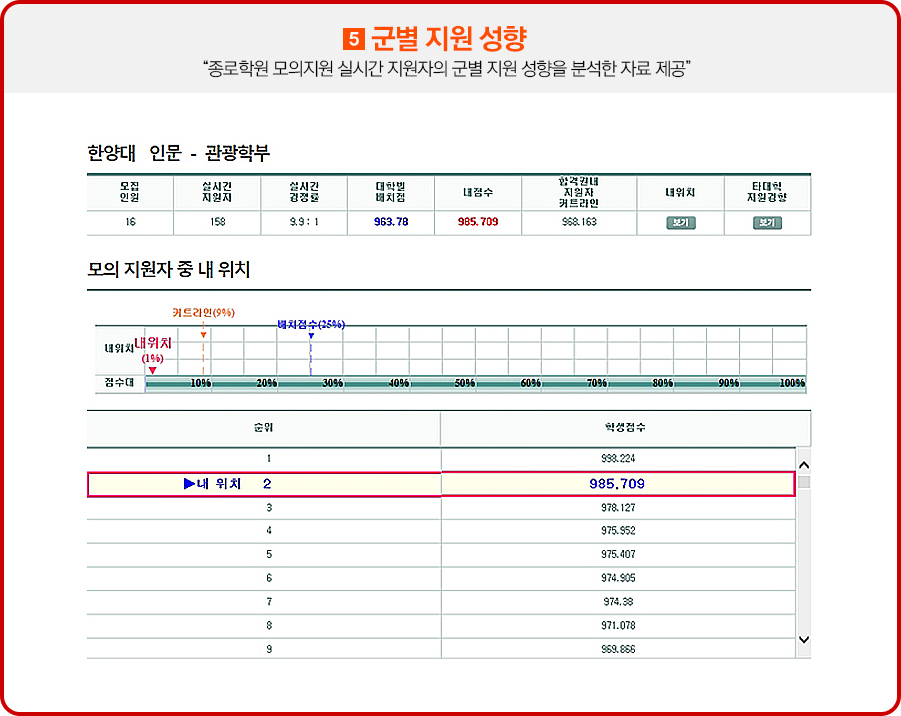Screen dimensions: 901x716
Task: Select the rank 1 score 998.224
Action: click(x=618, y=458)
